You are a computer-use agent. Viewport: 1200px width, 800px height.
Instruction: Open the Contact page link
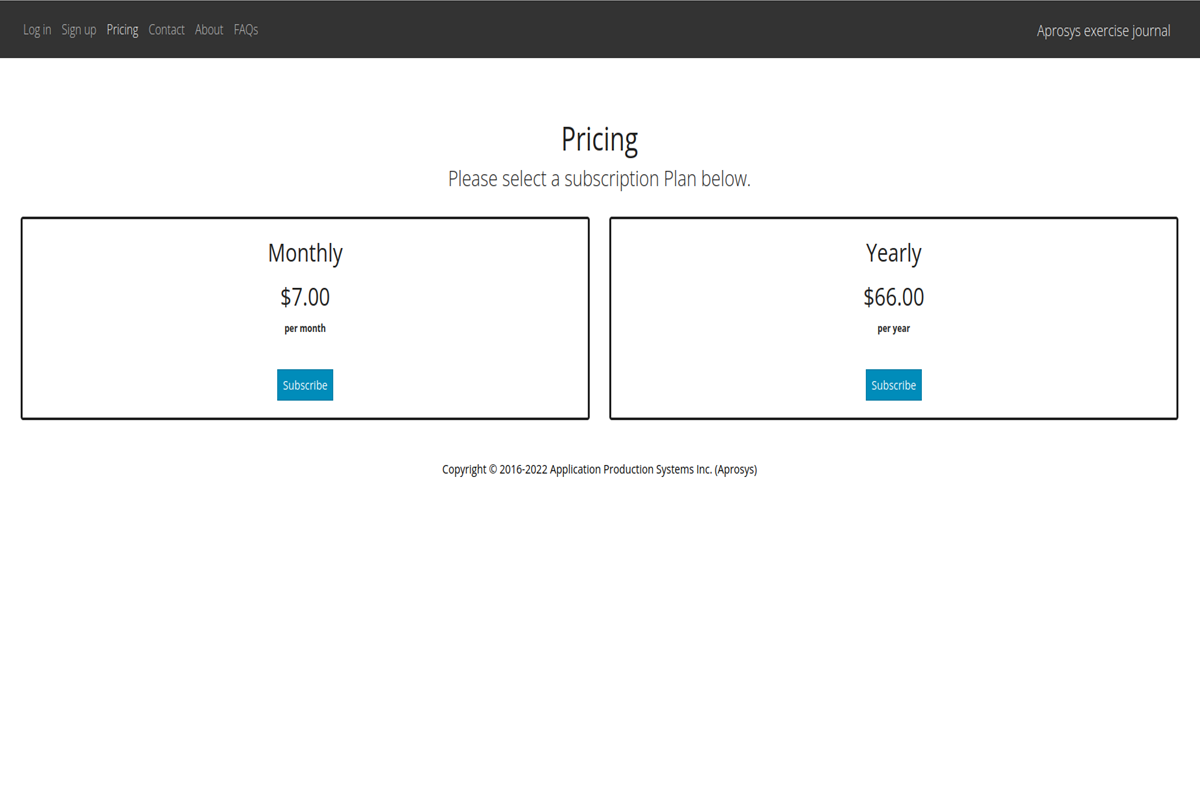[x=166, y=30]
